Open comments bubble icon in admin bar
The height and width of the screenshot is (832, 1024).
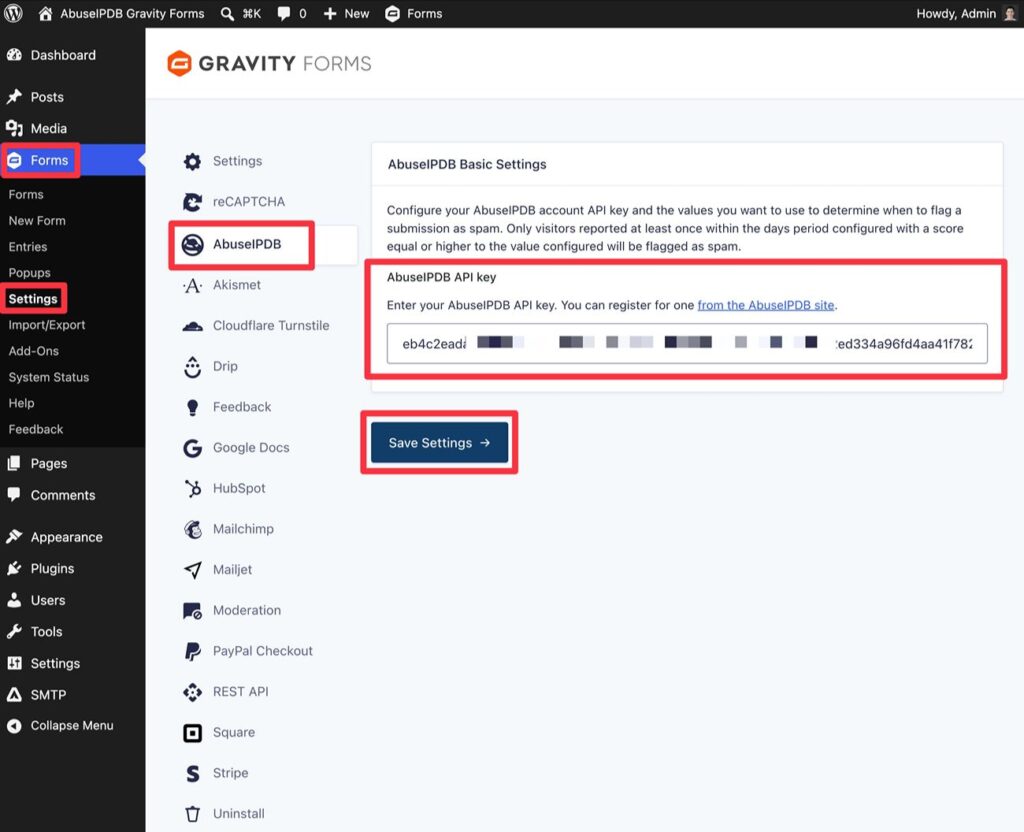pyautogui.click(x=283, y=14)
